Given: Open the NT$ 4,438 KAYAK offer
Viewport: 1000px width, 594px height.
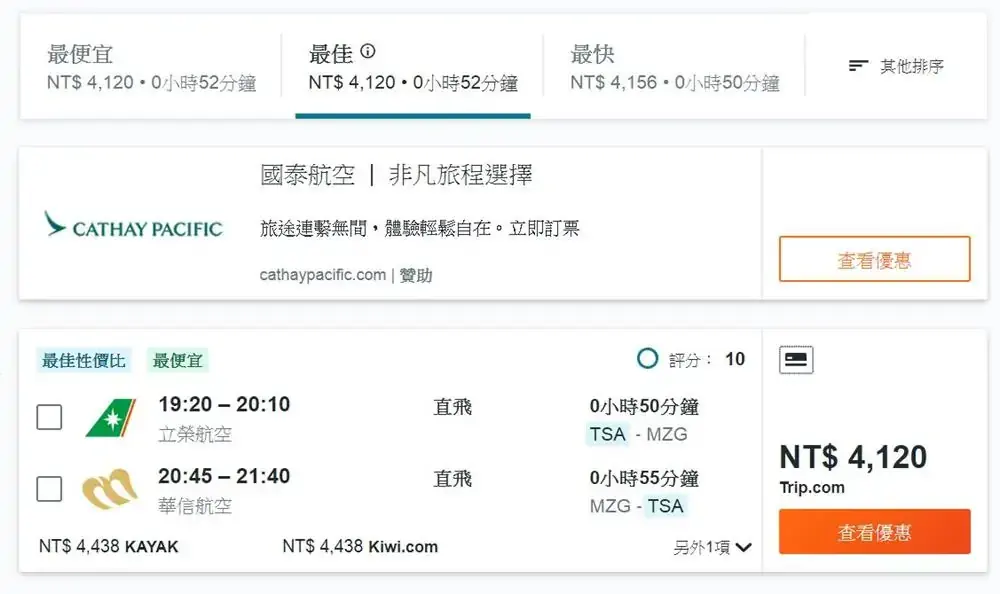Looking at the screenshot, I should tap(108, 547).
